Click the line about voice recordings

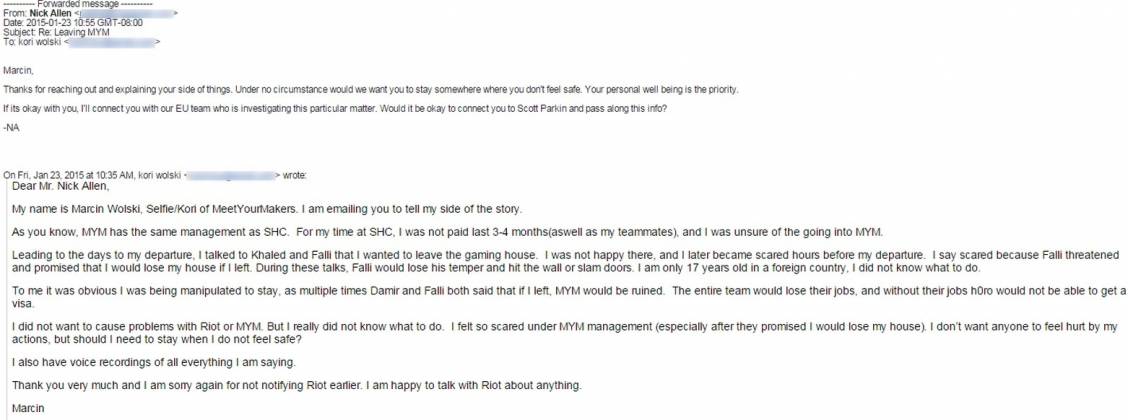click(x=154, y=362)
